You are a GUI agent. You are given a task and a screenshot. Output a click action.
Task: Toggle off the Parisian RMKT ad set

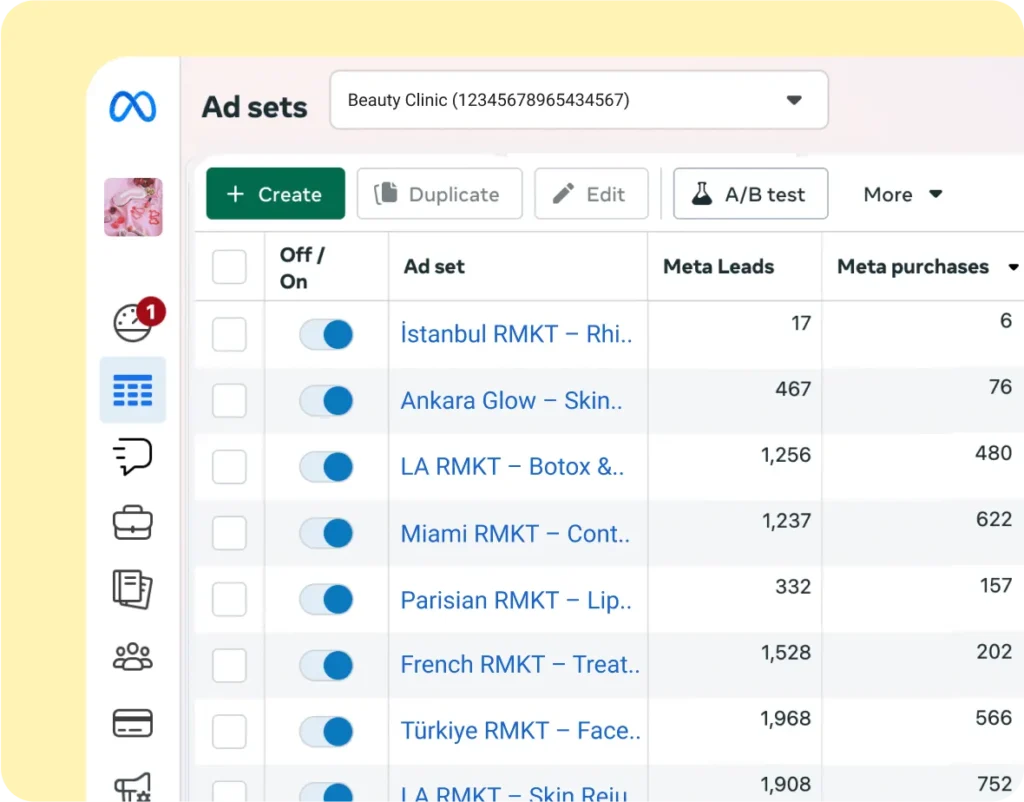(326, 599)
